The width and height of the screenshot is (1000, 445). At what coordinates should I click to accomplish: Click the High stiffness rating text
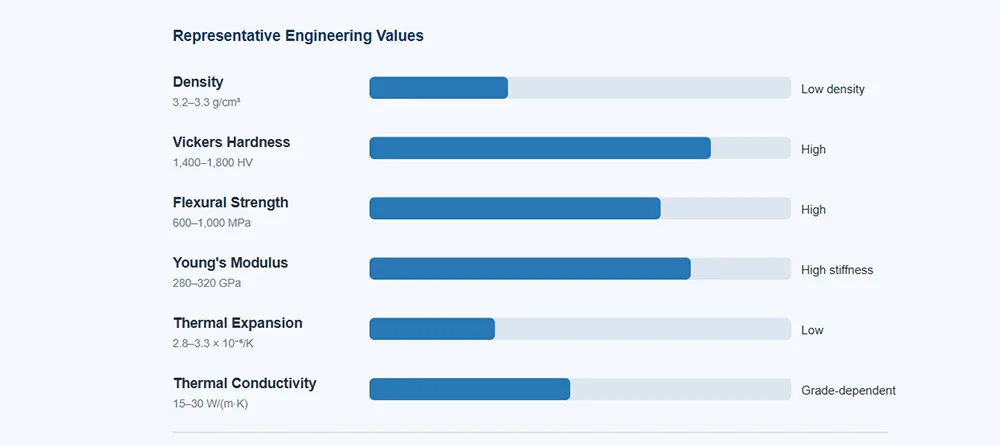coord(837,270)
